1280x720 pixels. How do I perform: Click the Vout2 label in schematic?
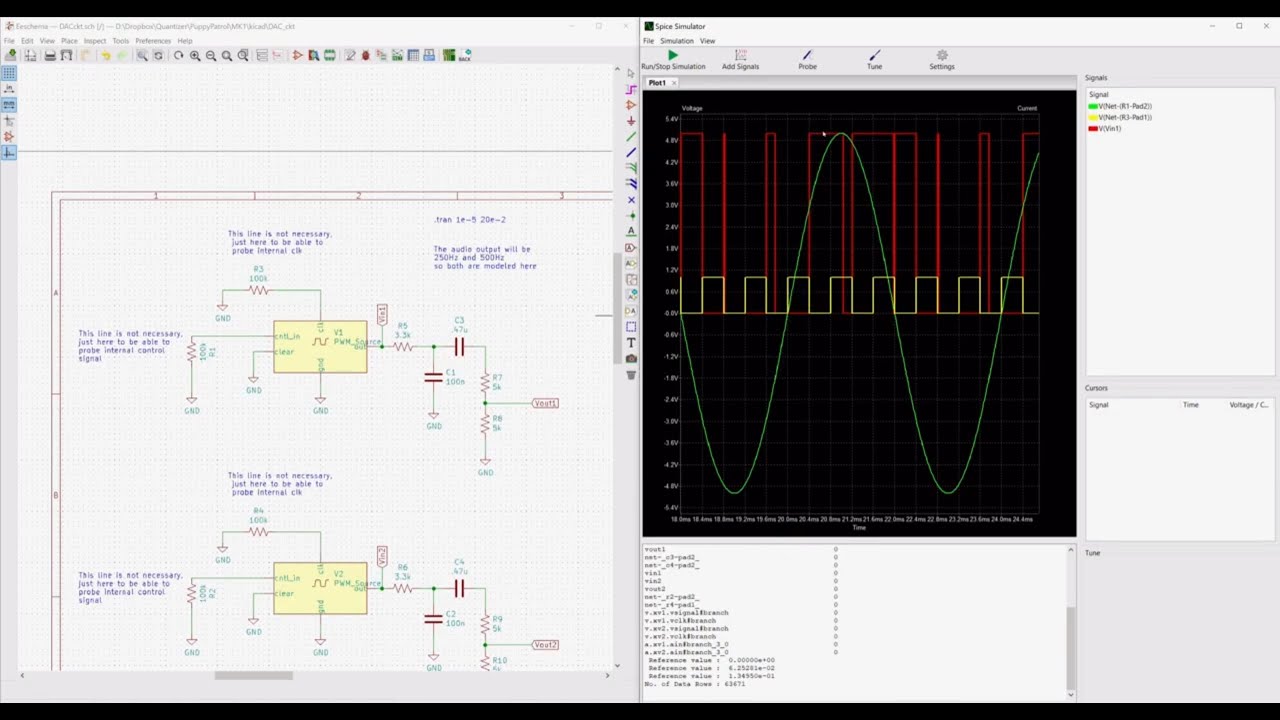tap(545, 645)
